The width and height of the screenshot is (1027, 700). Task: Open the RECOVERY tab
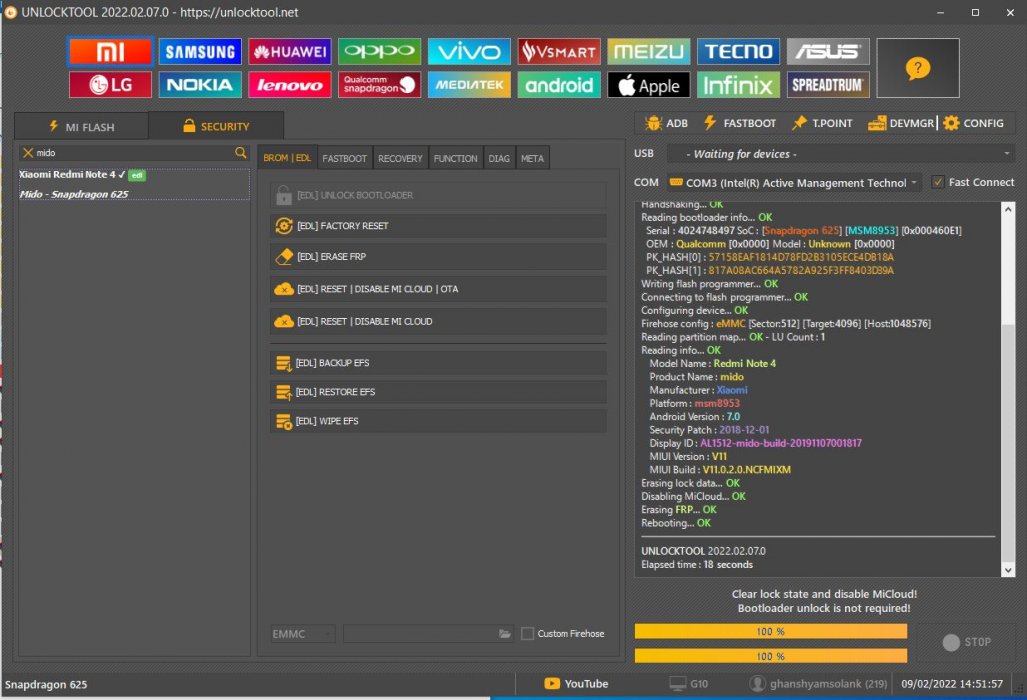(x=400, y=158)
